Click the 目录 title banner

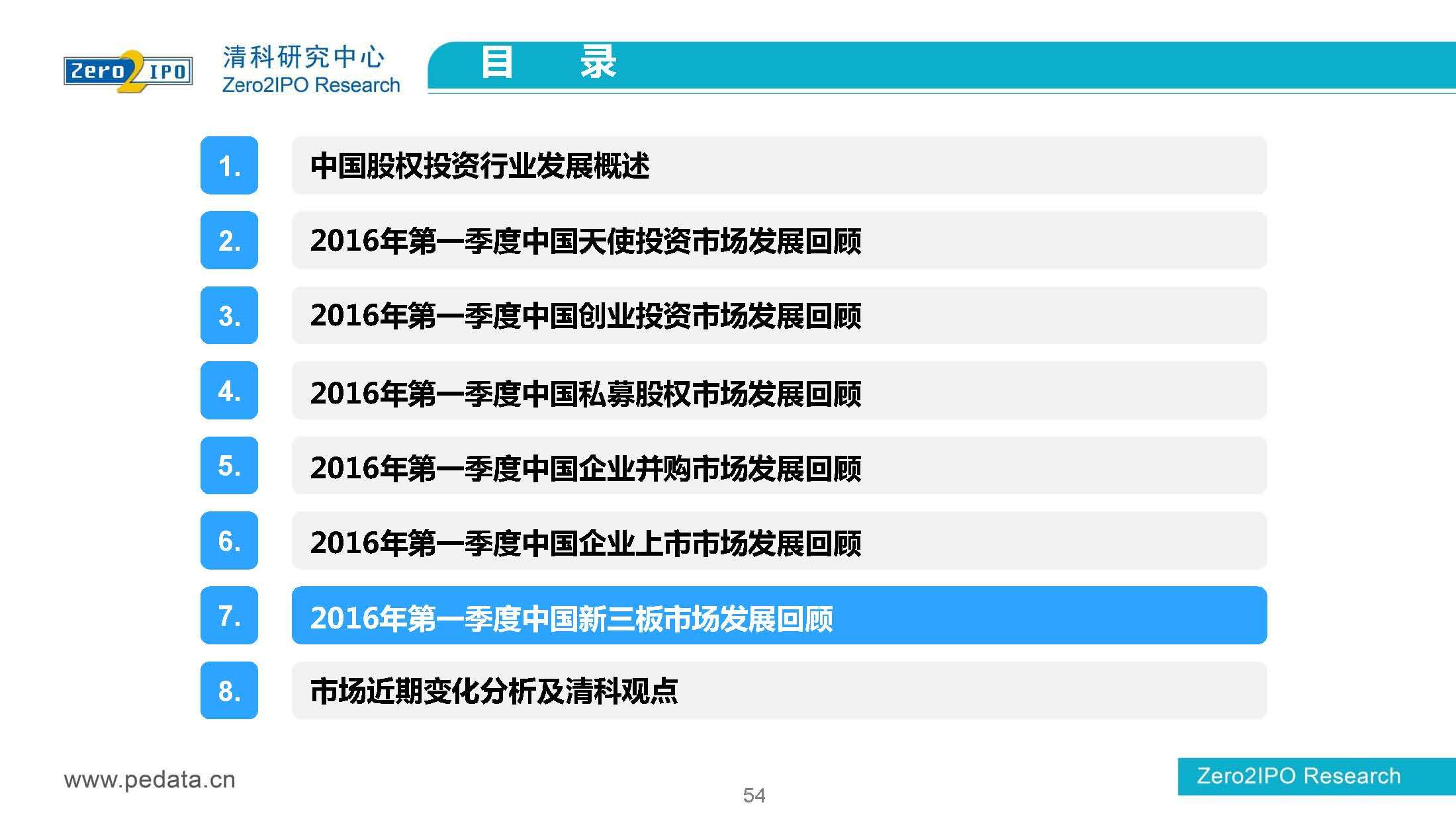(549, 64)
